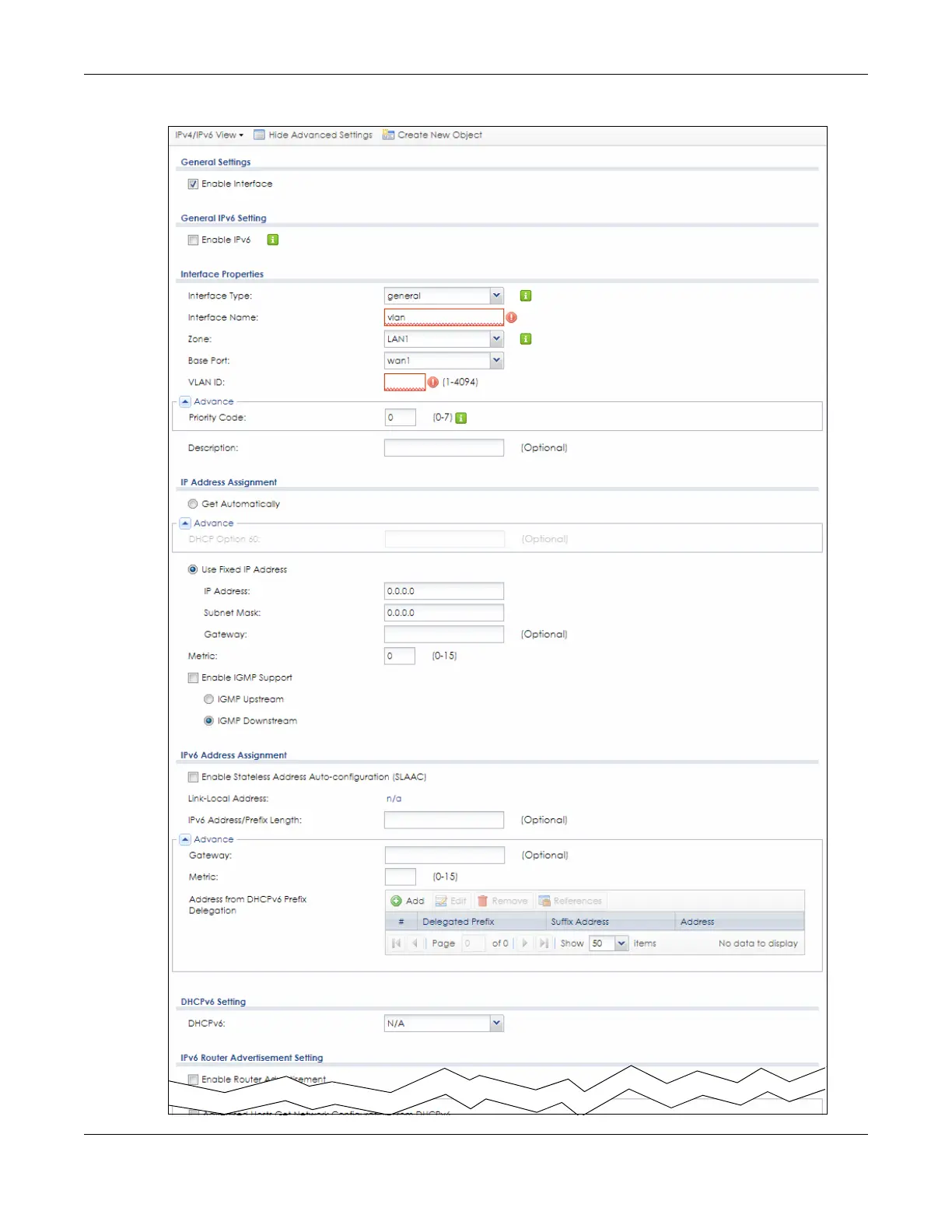Select the Get Automatically radio button

193,504
